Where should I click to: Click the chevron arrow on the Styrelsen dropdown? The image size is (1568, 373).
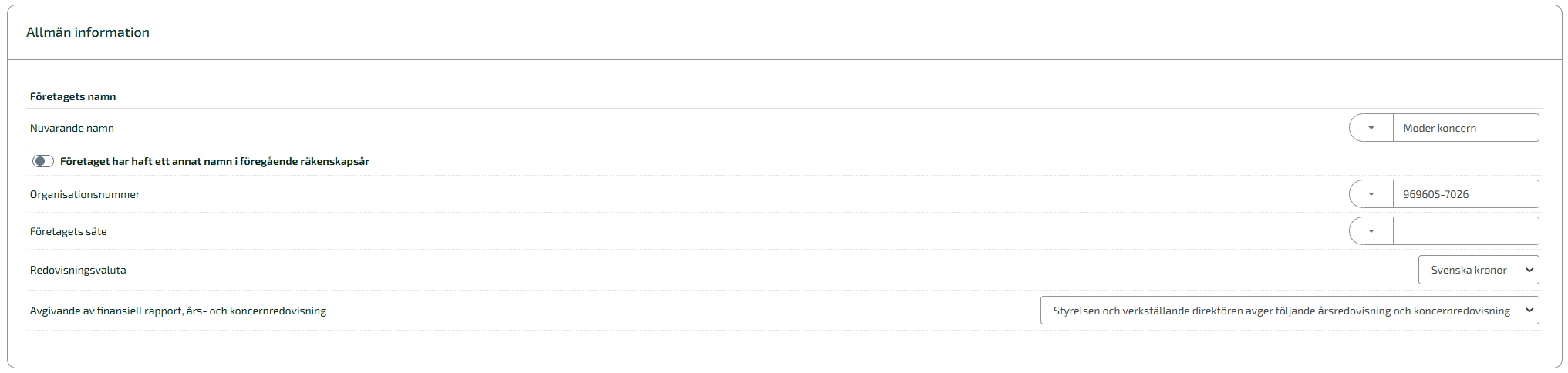click(x=1529, y=311)
